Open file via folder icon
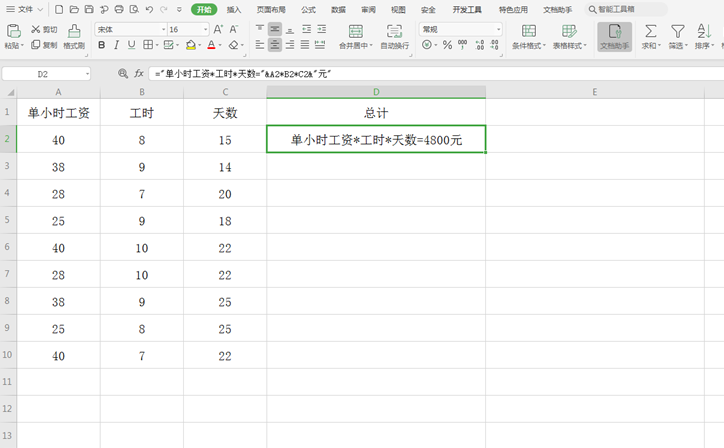724x448 pixels. [74, 9]
